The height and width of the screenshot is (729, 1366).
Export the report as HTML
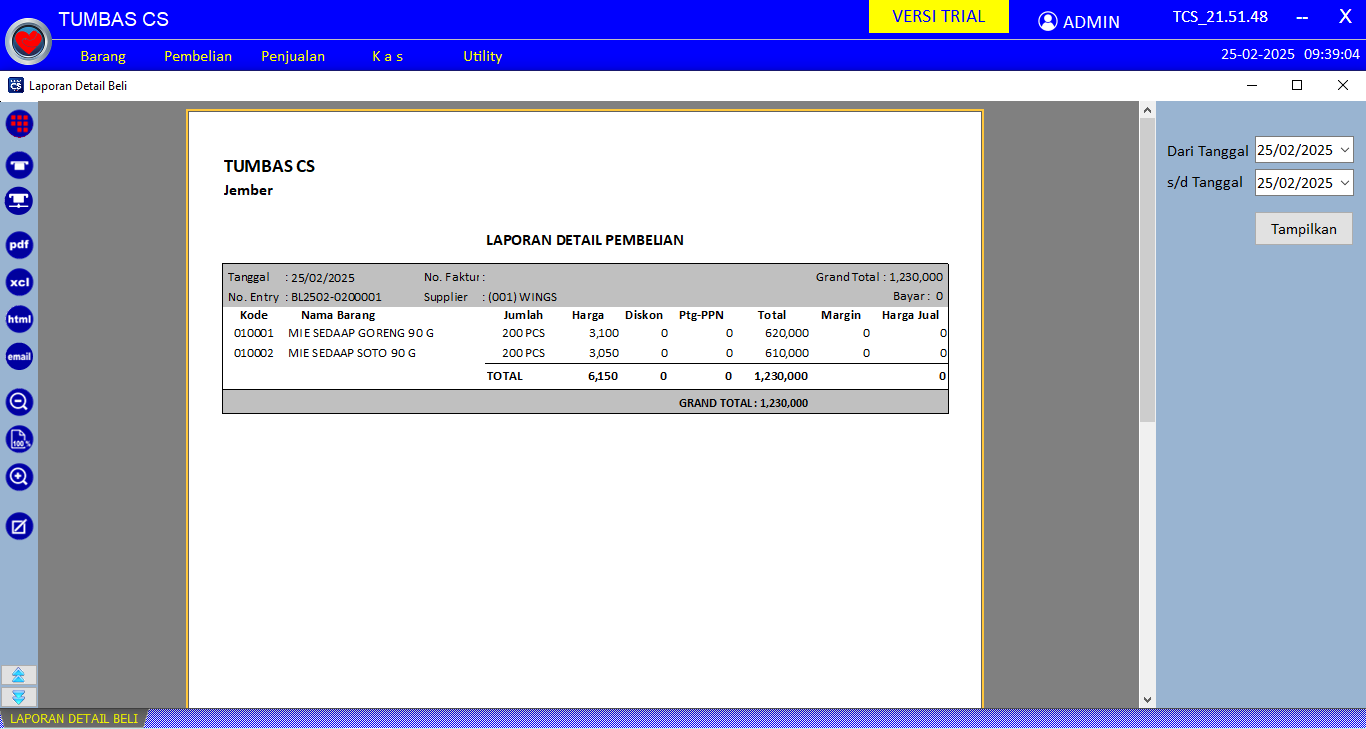[x=19, y=319]
